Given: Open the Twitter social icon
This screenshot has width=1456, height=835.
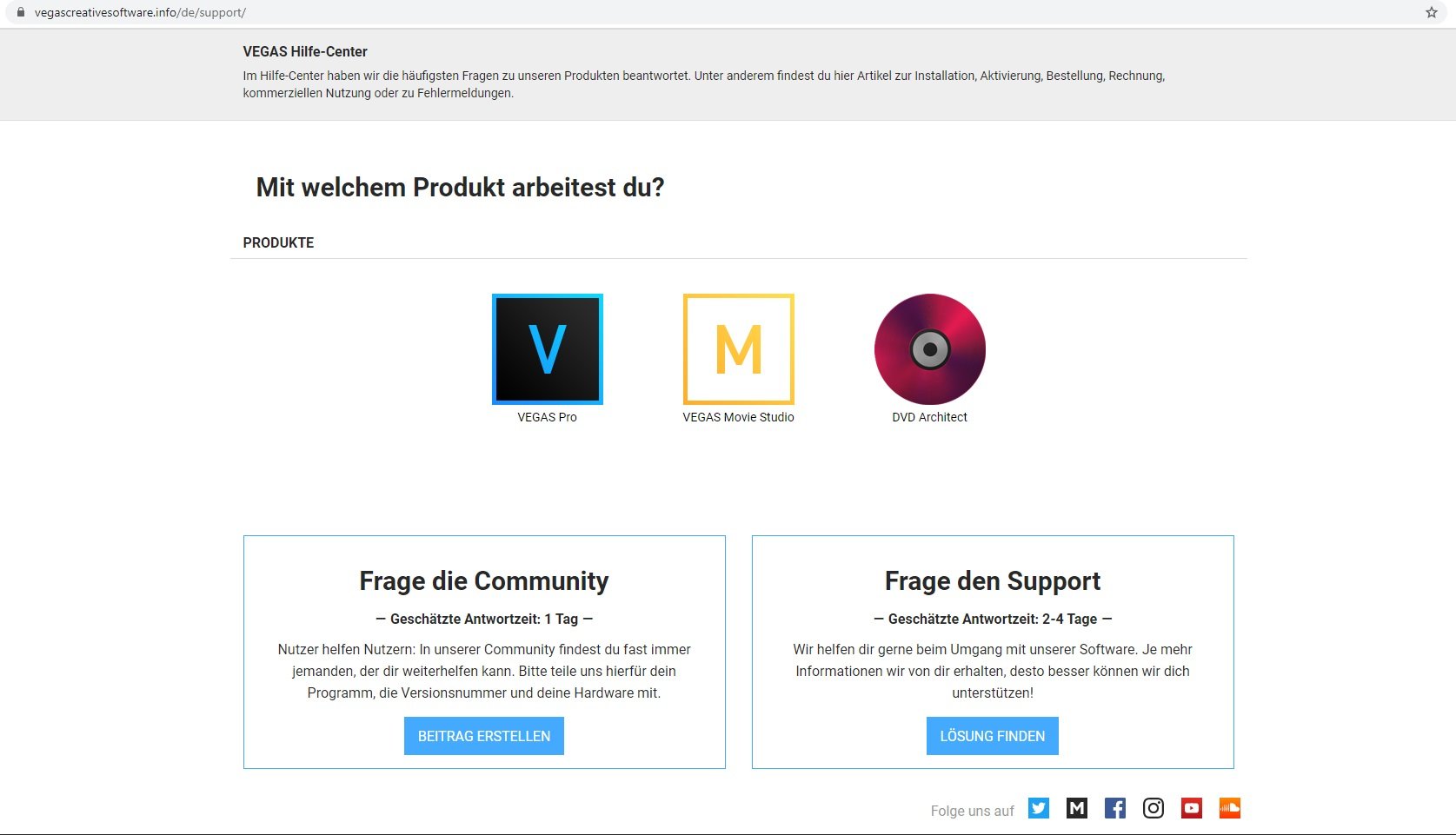Looking at the screenshot, I should pos(1038,808).
